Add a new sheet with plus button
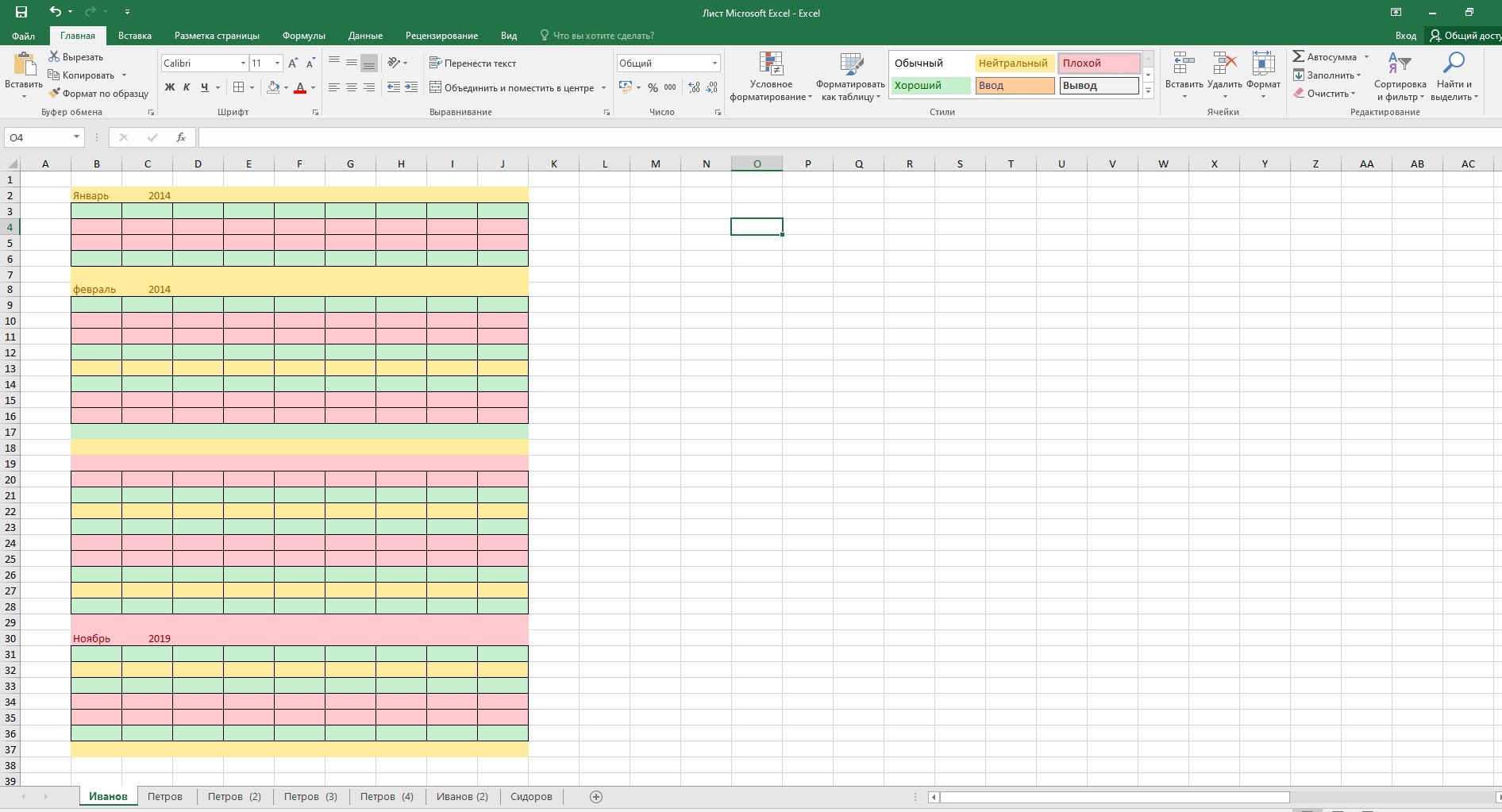This screenshot has height=812, width=1502. point(596,797)
